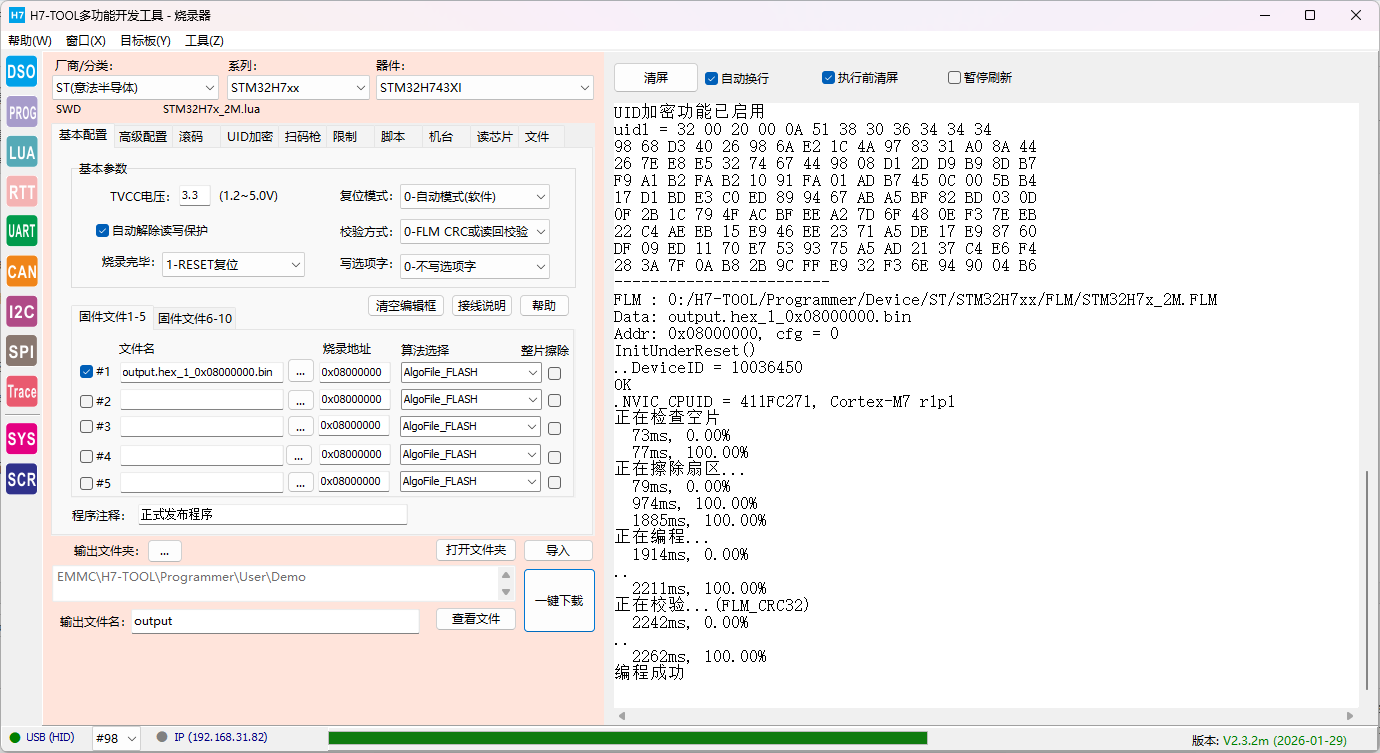
Task: Open the RTT viewer module
Action: [x=22, y=192]
